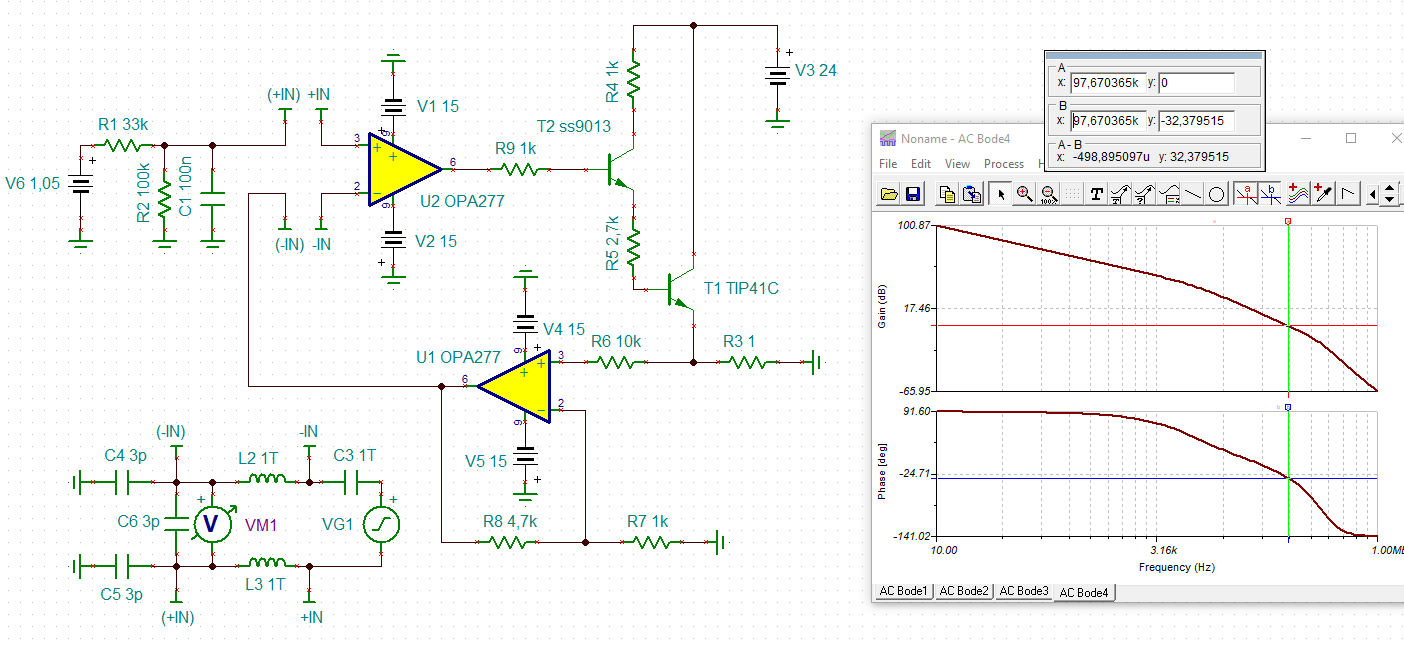
Task: Click the R9 1k resistor label
Action: coord(516,148)
